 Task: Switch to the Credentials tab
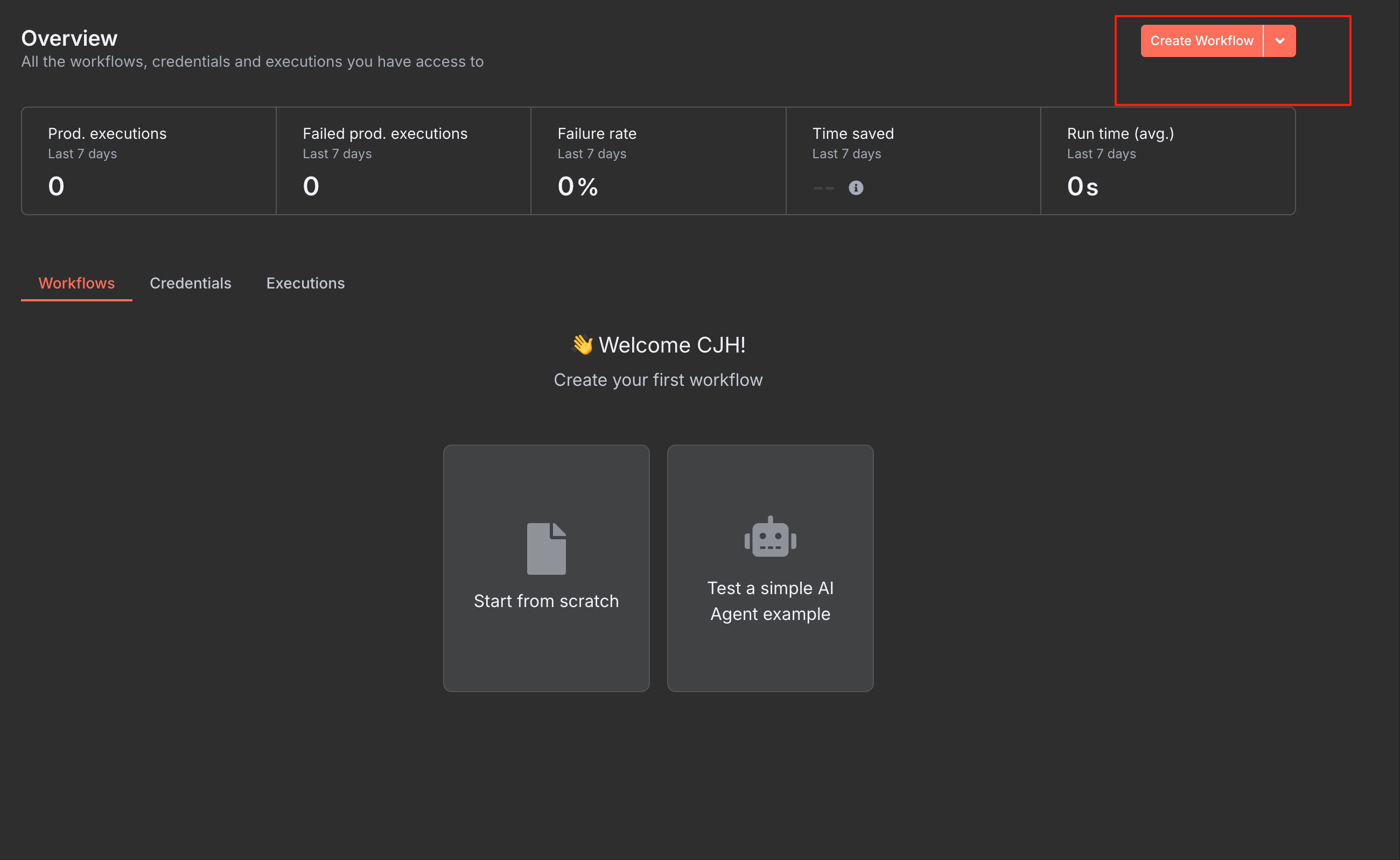[x=190, y=283]
